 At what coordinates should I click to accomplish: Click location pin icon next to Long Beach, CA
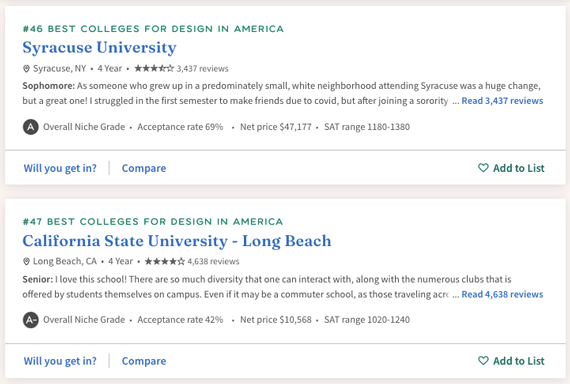point(26,261)
